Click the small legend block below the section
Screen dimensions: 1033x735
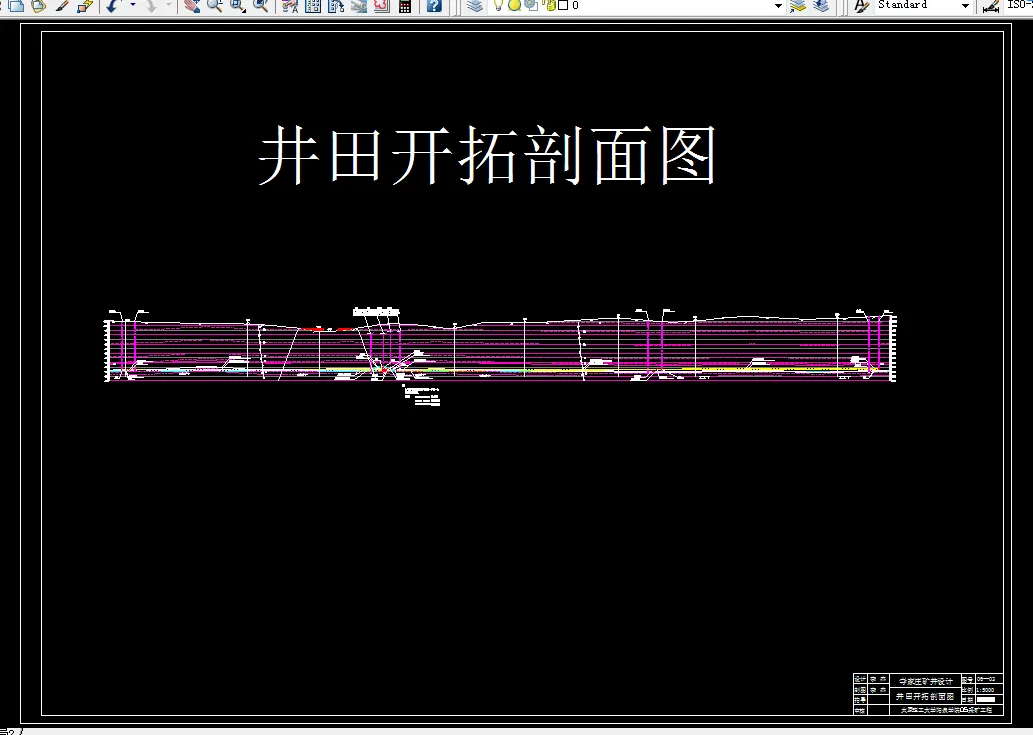pyautogui.click(x=422, y=395)
